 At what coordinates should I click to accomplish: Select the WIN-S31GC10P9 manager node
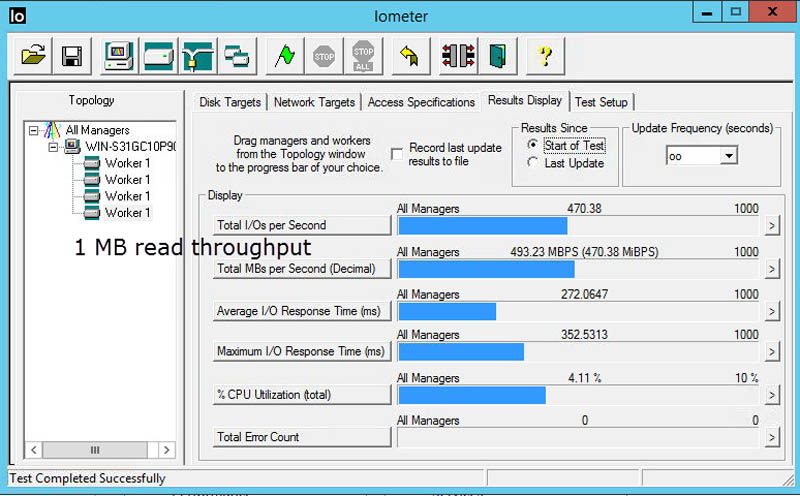(x=130, y=147)
